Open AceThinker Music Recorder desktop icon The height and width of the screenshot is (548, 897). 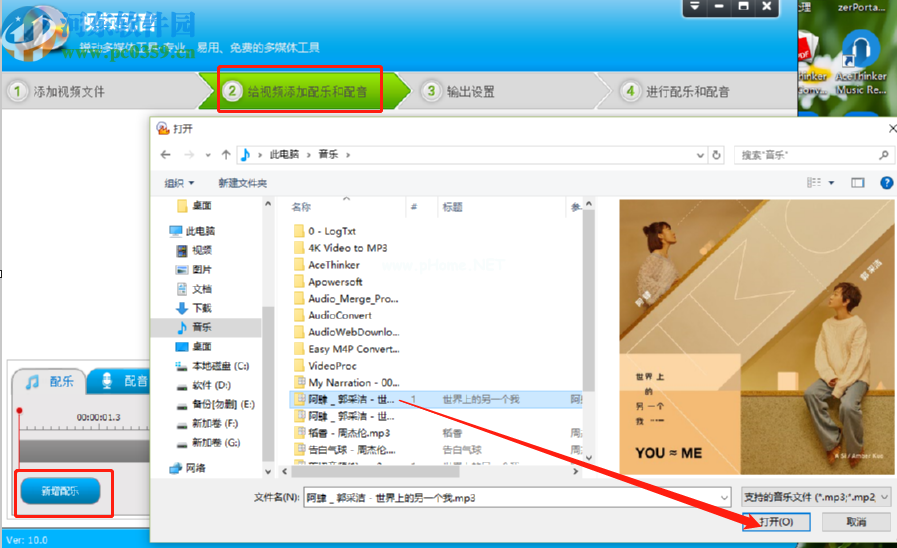862,63
